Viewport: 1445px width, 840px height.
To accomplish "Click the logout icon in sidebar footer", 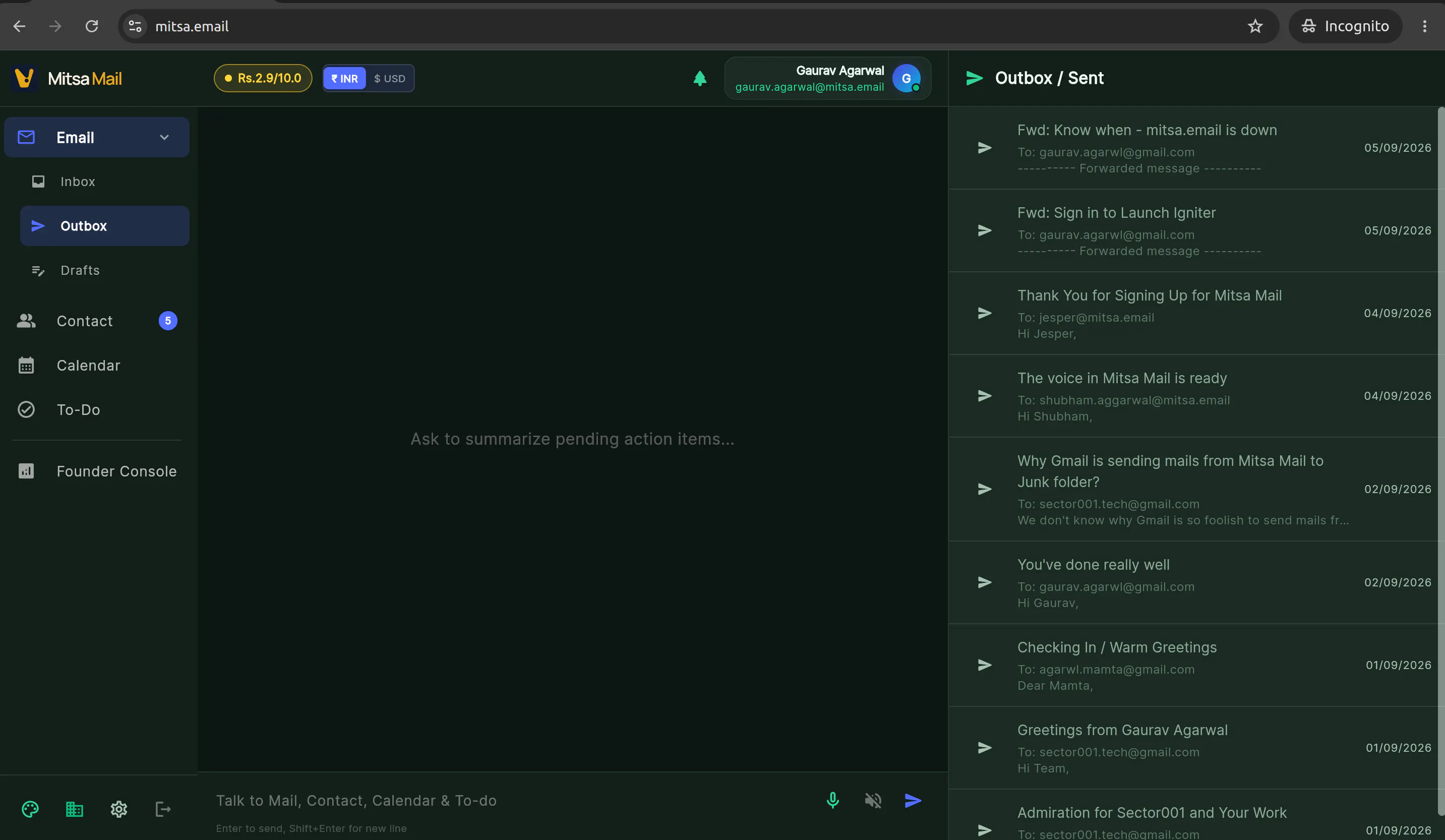I will tap(163, 809).
